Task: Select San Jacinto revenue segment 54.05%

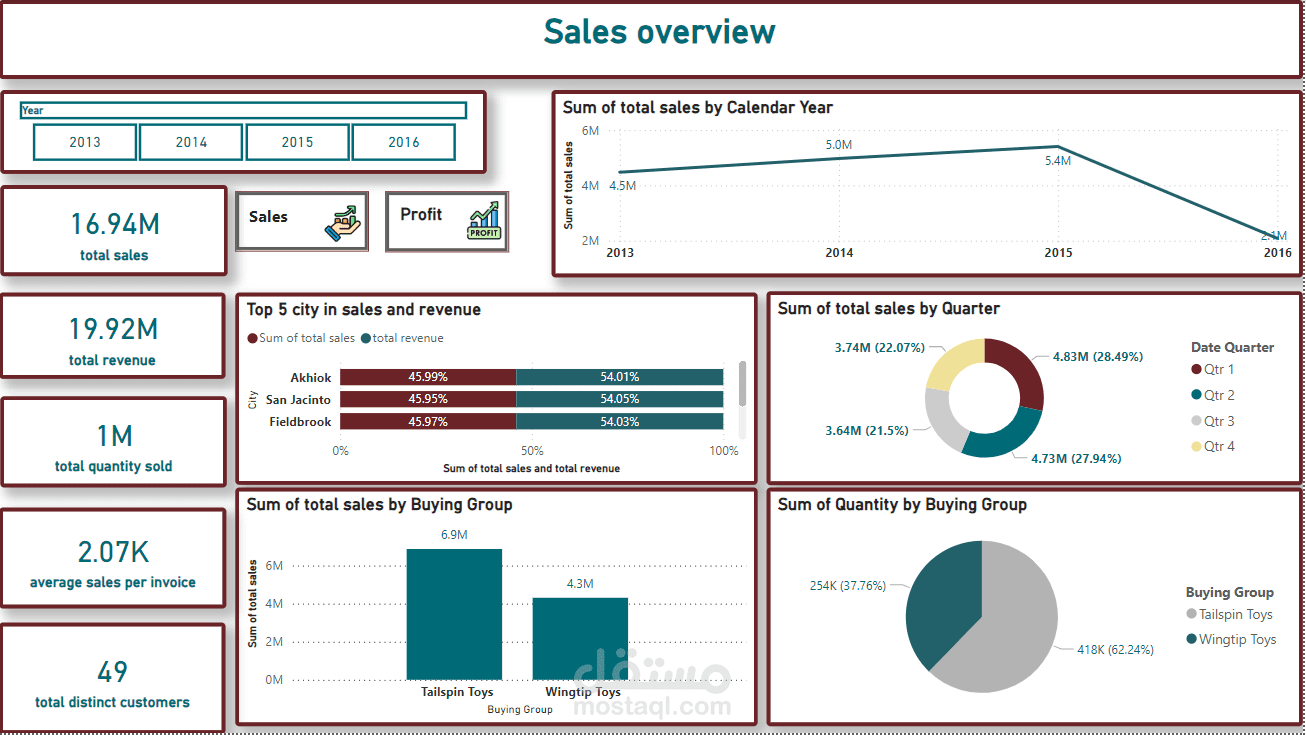Action: (x=620, y=400)
